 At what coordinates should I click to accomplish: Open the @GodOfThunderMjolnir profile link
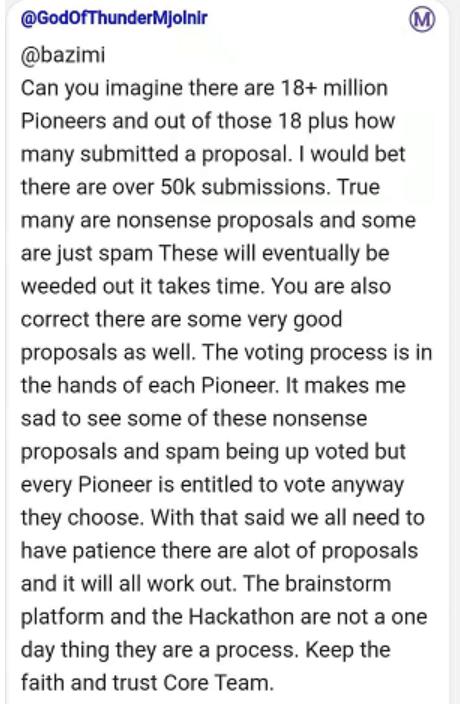click(114, 19)
